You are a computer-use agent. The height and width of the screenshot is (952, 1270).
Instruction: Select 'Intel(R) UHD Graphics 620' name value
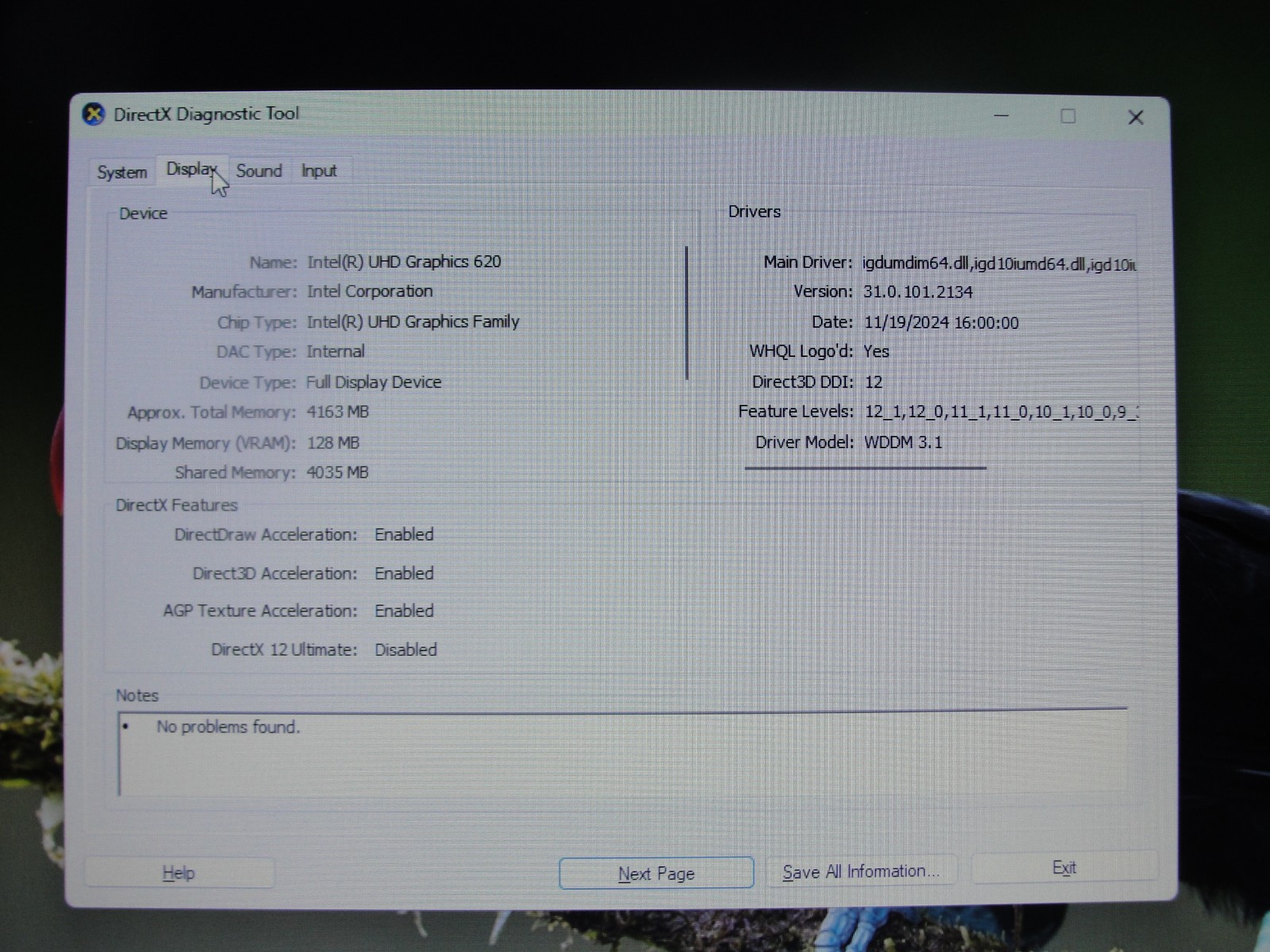[404, 262]
